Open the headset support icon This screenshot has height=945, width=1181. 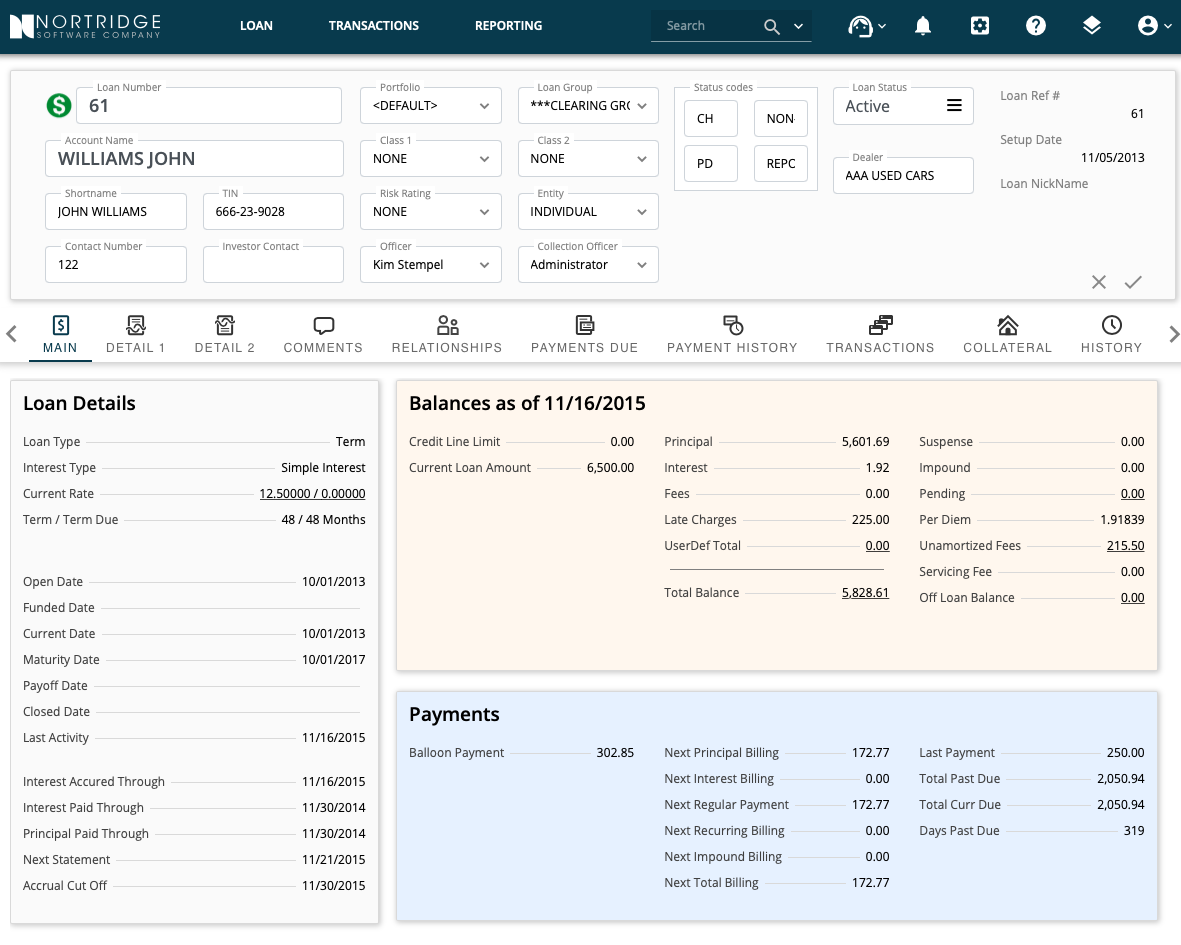[x=860, y=26]
